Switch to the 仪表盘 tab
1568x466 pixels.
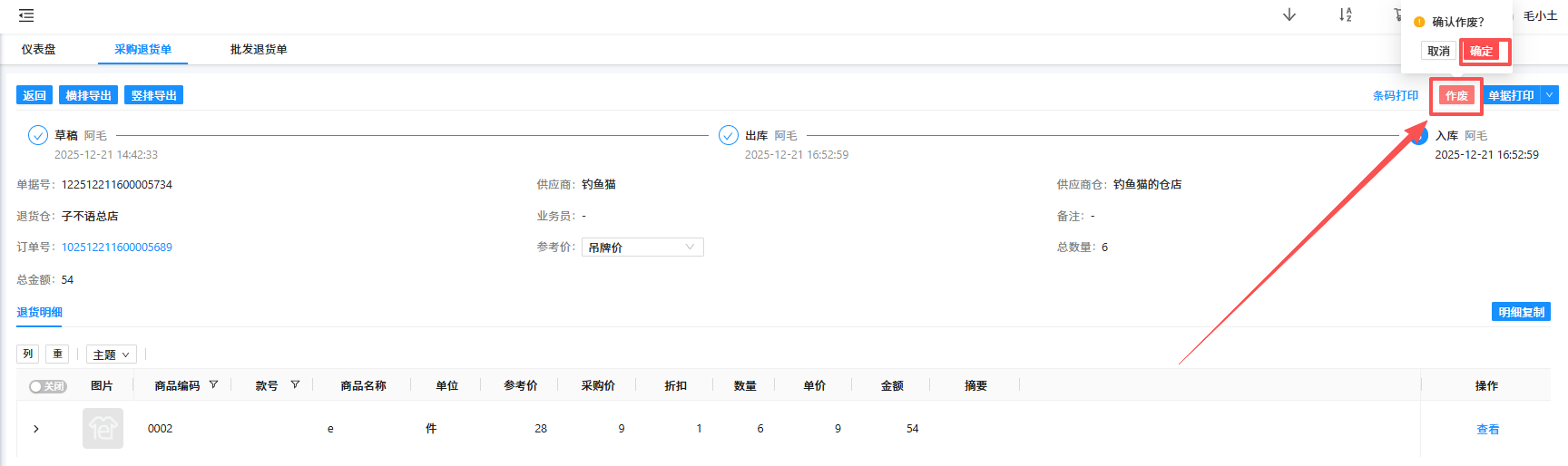[x=39, y=50]
